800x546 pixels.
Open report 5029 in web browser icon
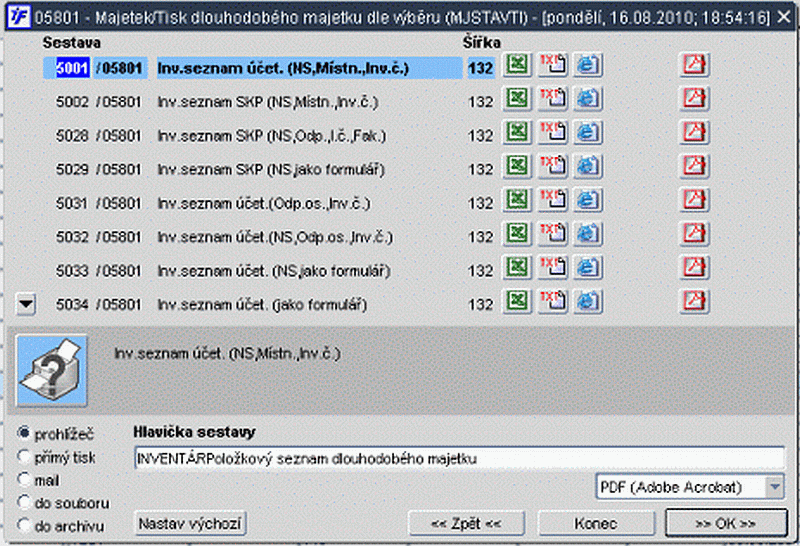[588, 166]
